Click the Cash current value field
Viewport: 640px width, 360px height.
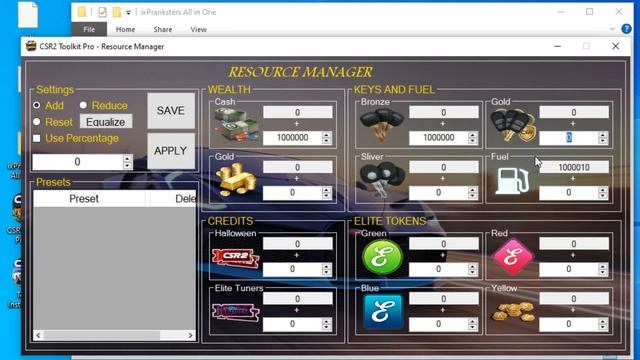tap(298, 112)
